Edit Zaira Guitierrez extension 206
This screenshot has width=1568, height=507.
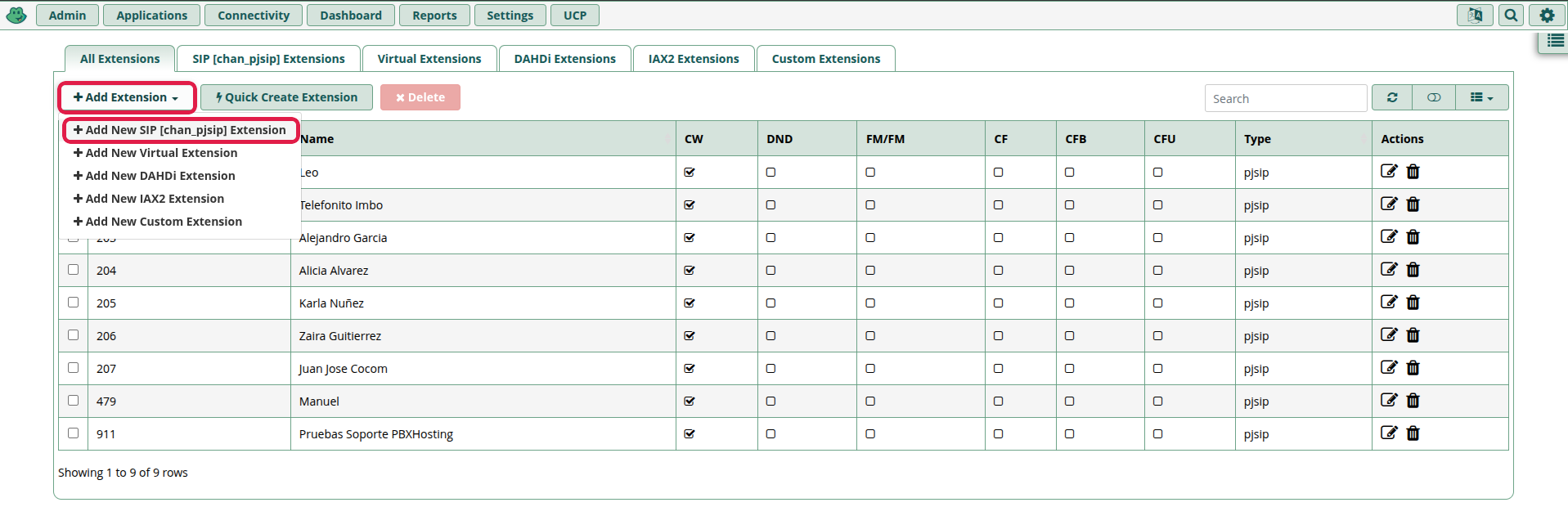(1389, 334)
